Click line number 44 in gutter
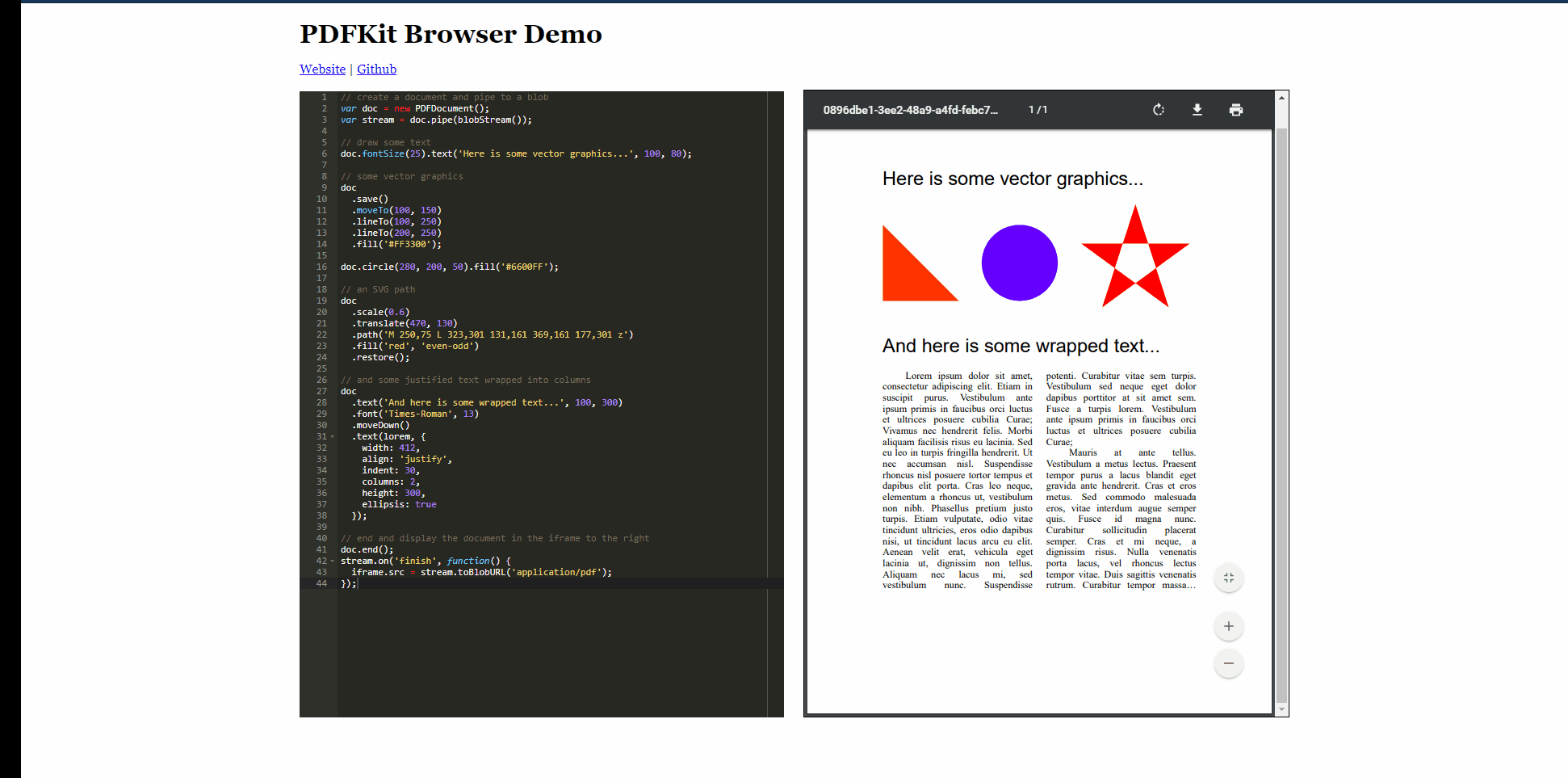The image size is (1568, 778). point(321,583)
